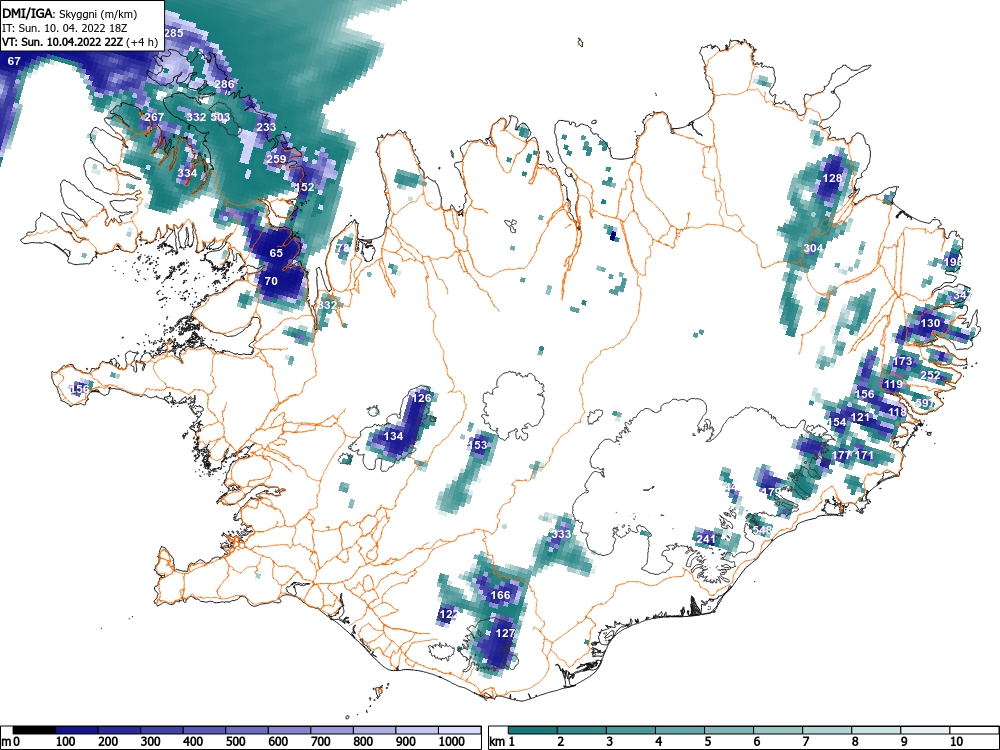
Task: Click the visibility value '78' on the map
Action: point(343,247)
